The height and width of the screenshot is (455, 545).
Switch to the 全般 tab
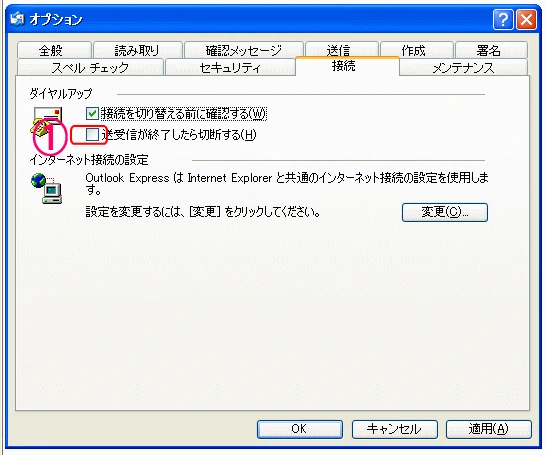pos(54,50)
